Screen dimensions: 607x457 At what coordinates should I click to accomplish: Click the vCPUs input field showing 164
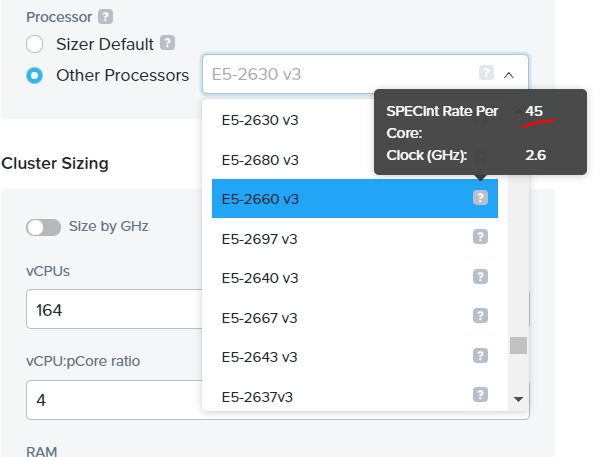[x=114, y=310]
